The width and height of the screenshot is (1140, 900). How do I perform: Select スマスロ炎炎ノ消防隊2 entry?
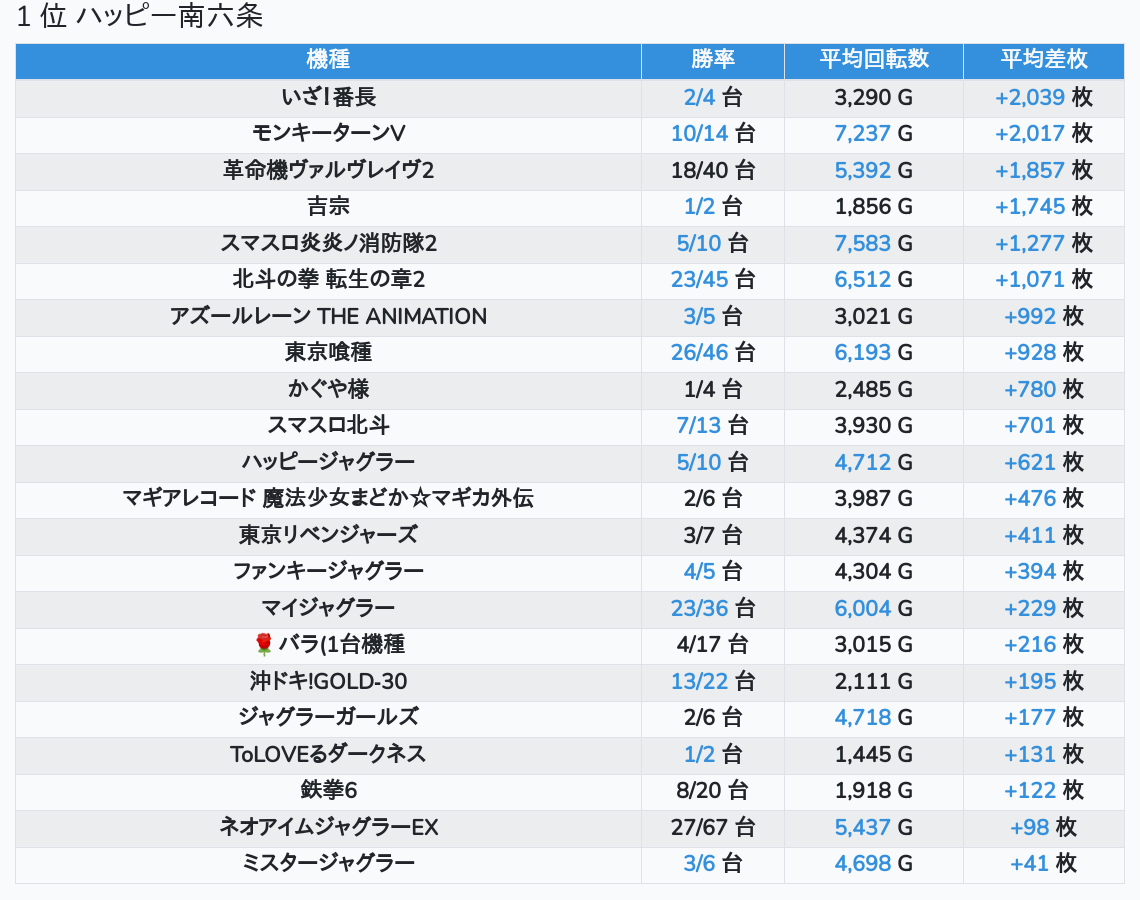(328, 244)
